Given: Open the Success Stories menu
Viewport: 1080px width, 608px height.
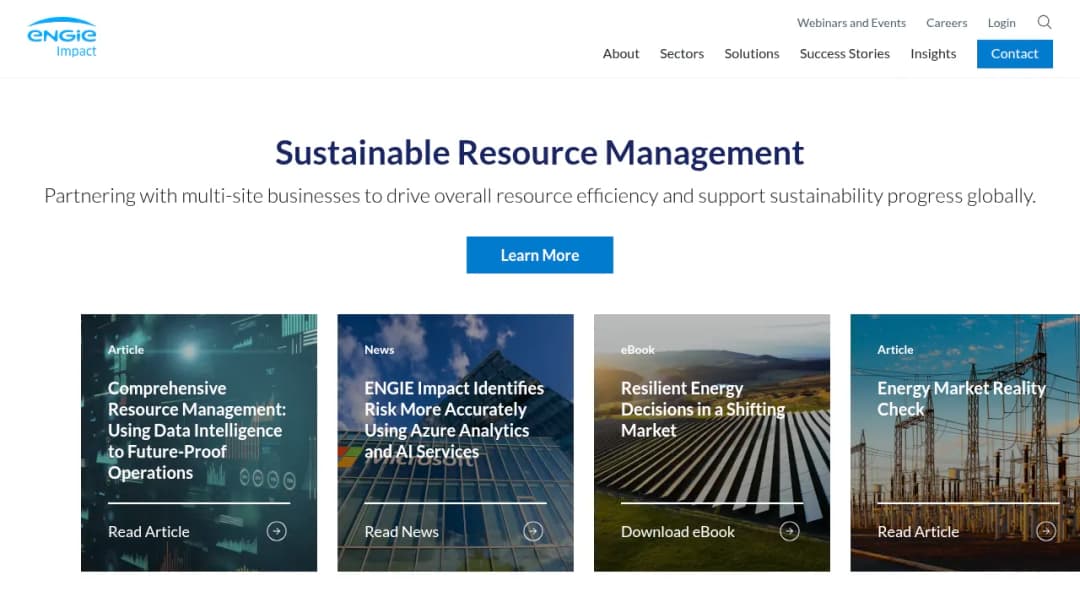Looking at the screenshot, I should [844, 54].
